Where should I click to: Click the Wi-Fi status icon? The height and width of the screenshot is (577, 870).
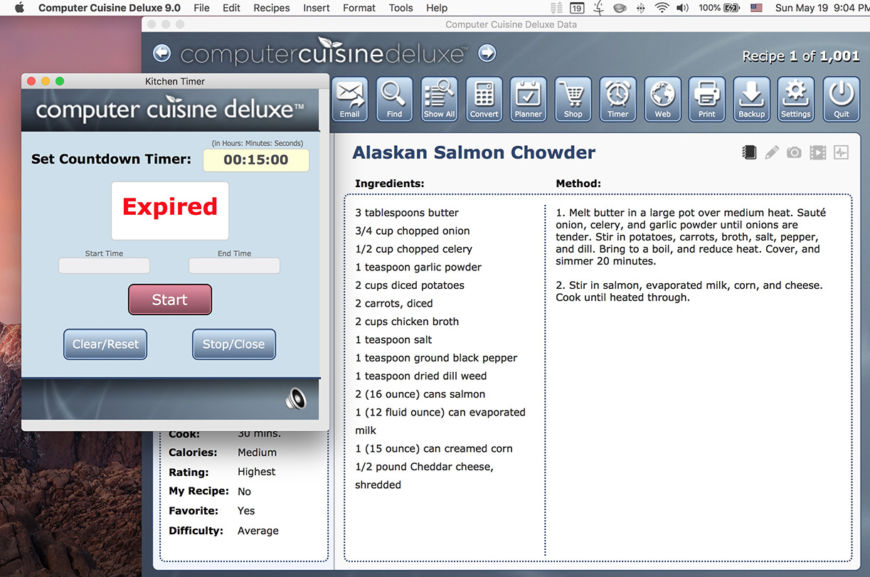tap(661, 8)
